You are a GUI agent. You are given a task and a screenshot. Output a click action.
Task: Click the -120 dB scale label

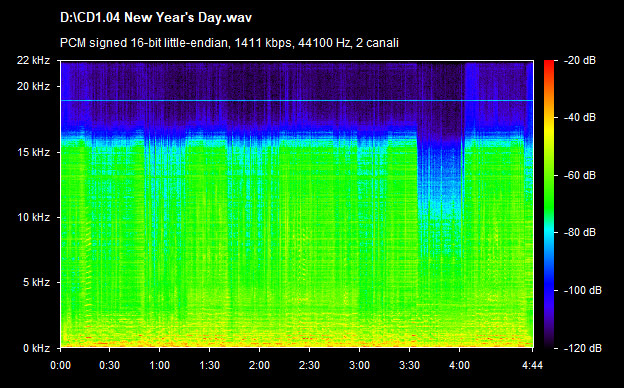tap(583, 349)
